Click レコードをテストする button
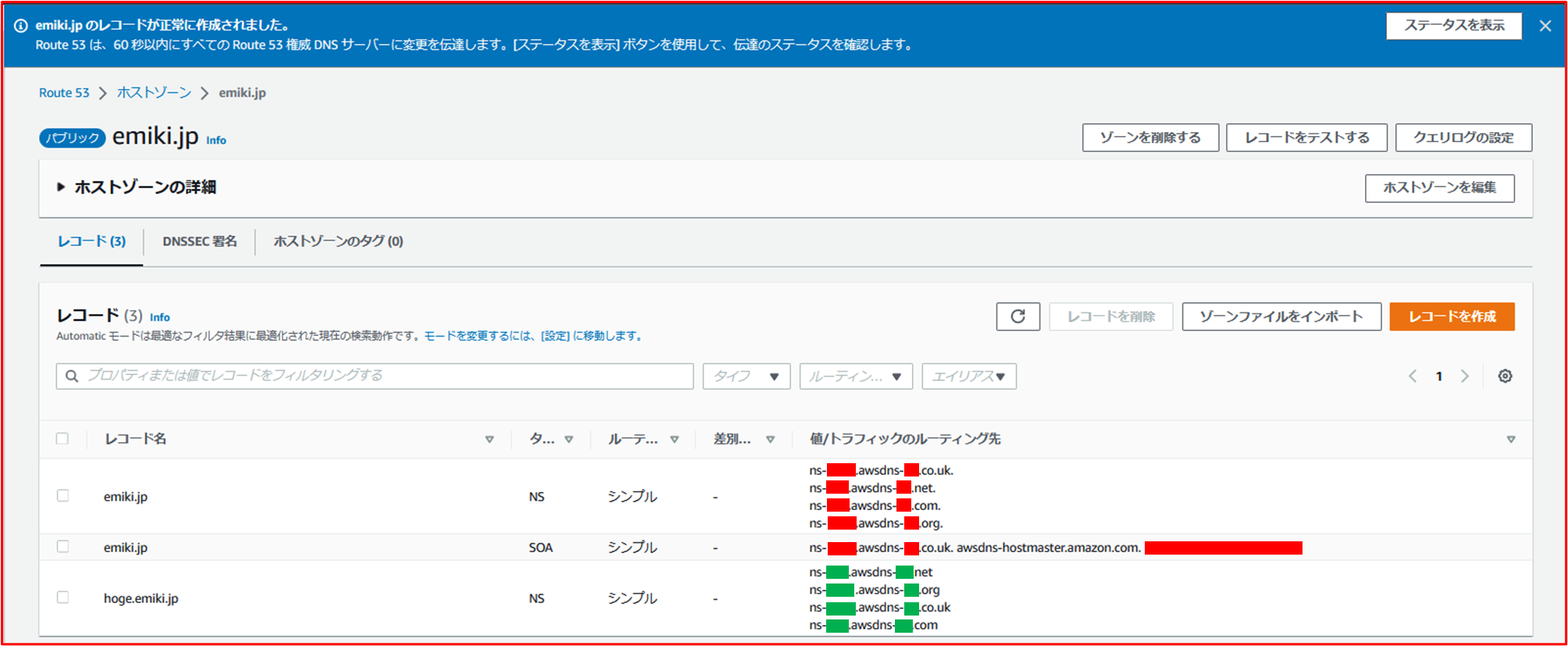This screenshot has height=646, width=1568. coord(1306,137)
